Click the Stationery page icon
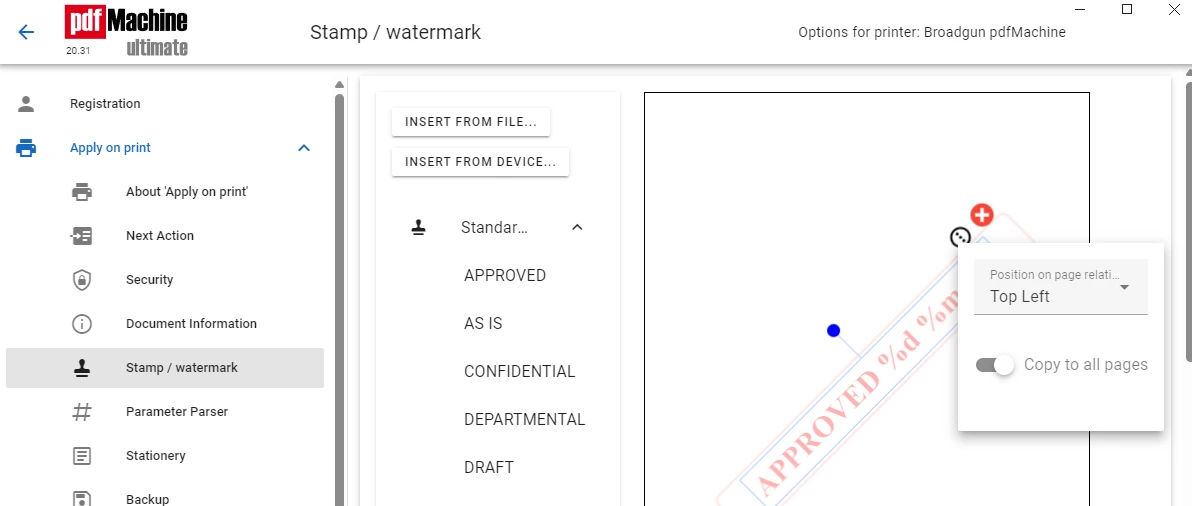This screenshot has width=1192, height=506. click(x=81, y=456)
